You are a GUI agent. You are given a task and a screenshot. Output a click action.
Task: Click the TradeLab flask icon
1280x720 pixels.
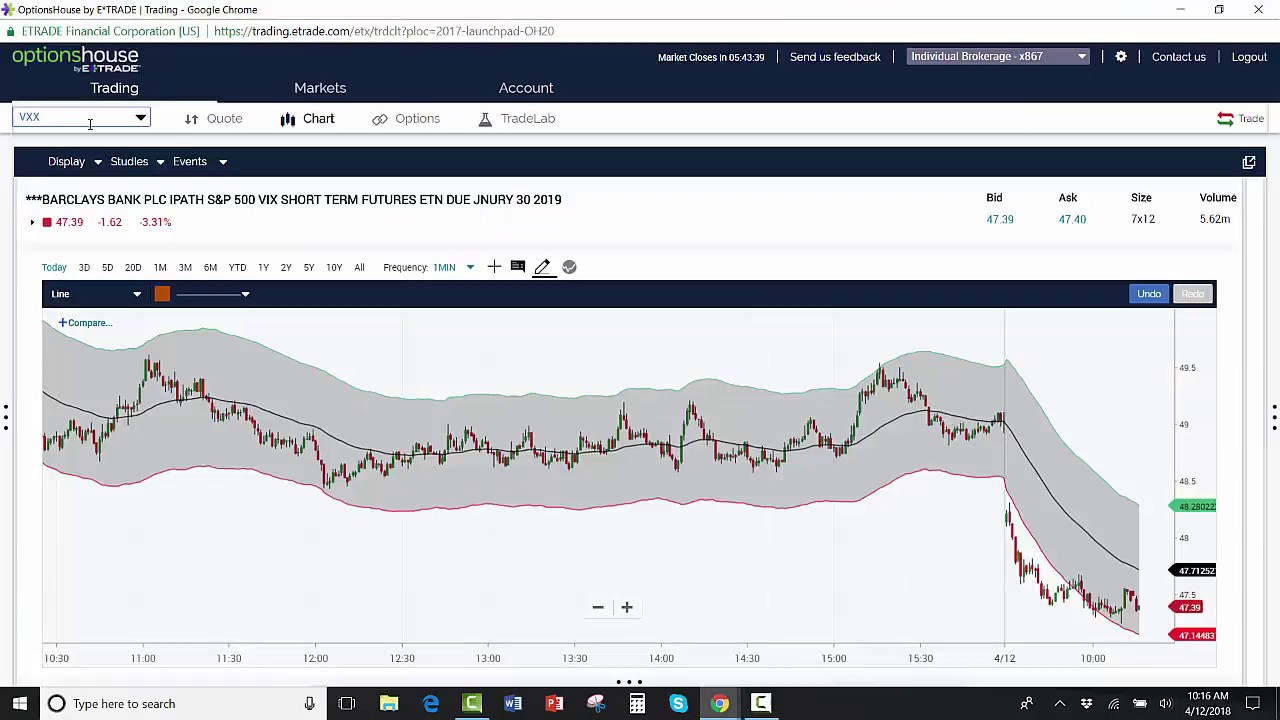pyautogui.click(x=485, y=119)
